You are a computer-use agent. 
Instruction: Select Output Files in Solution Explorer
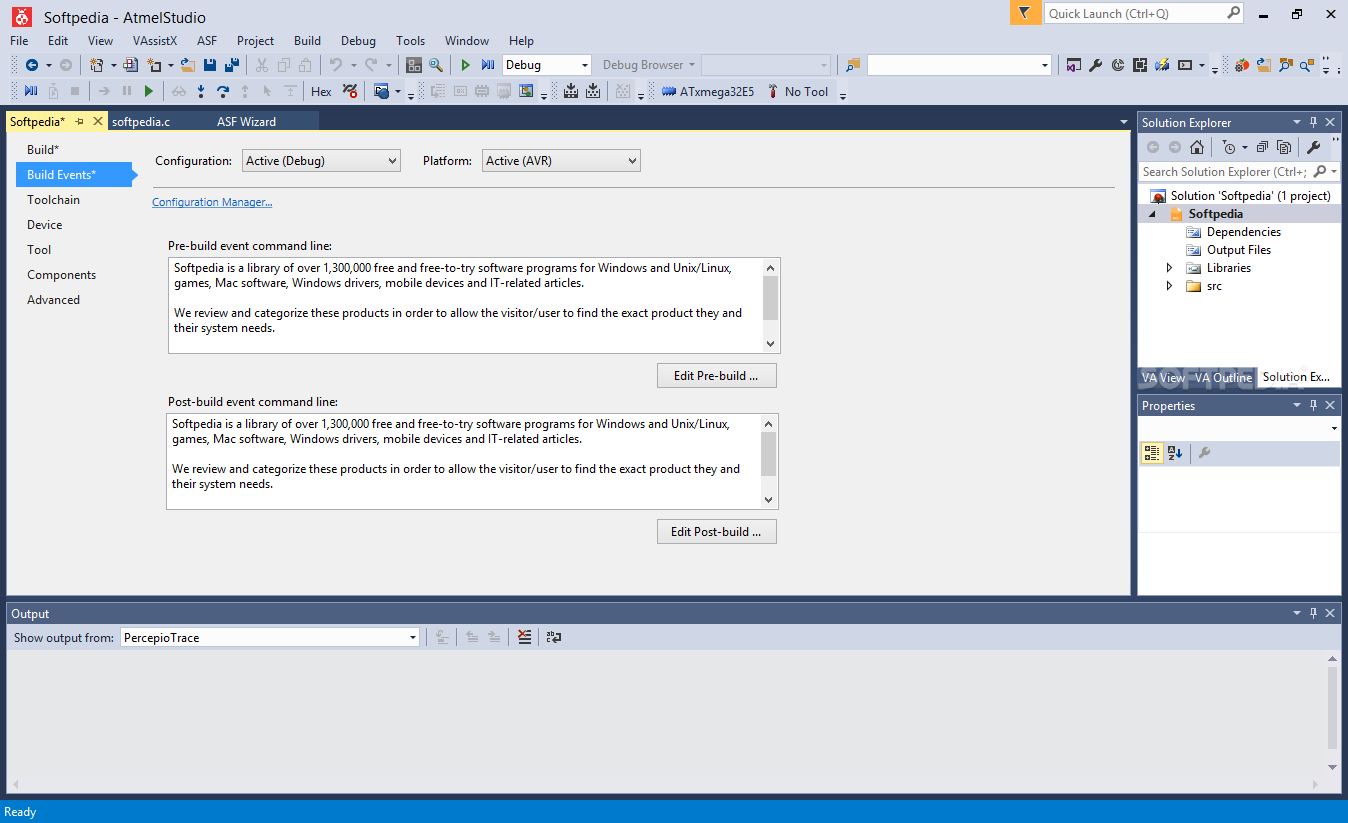pos(1239,250)
